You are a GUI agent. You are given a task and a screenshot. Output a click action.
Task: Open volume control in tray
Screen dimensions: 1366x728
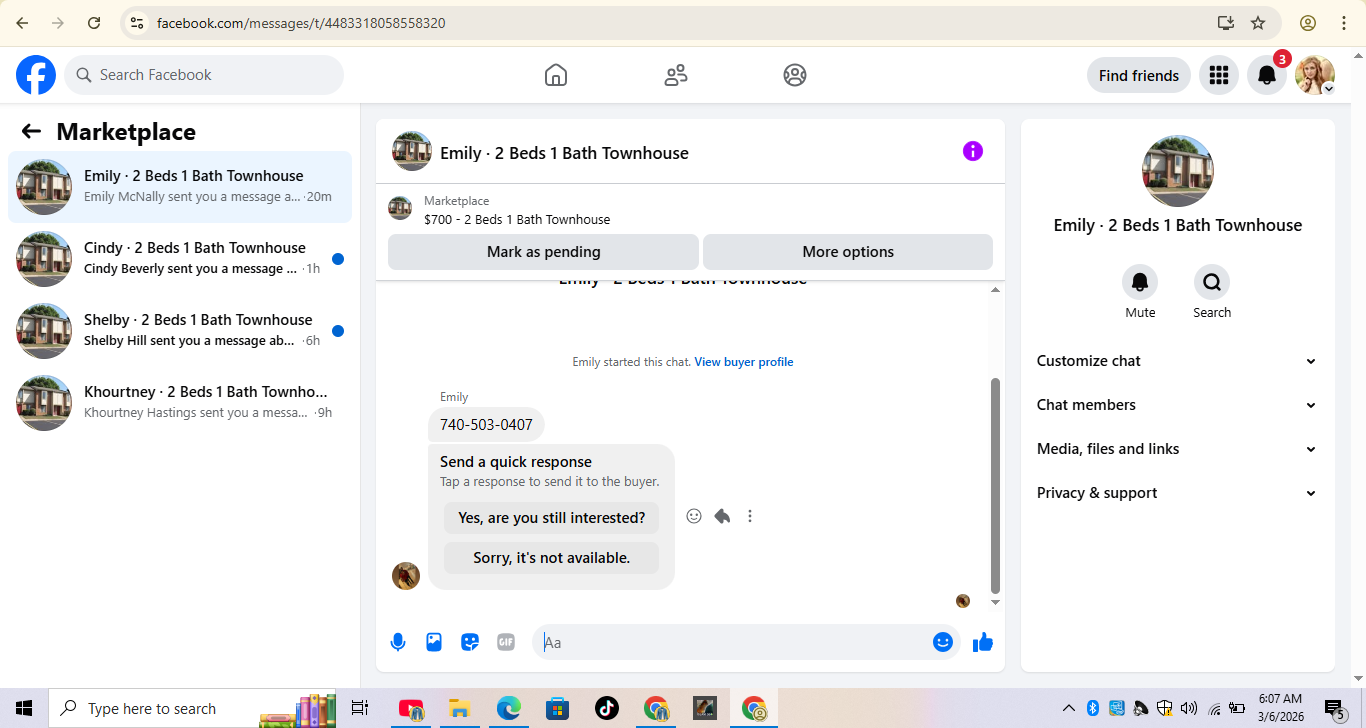pos(1189,709)
